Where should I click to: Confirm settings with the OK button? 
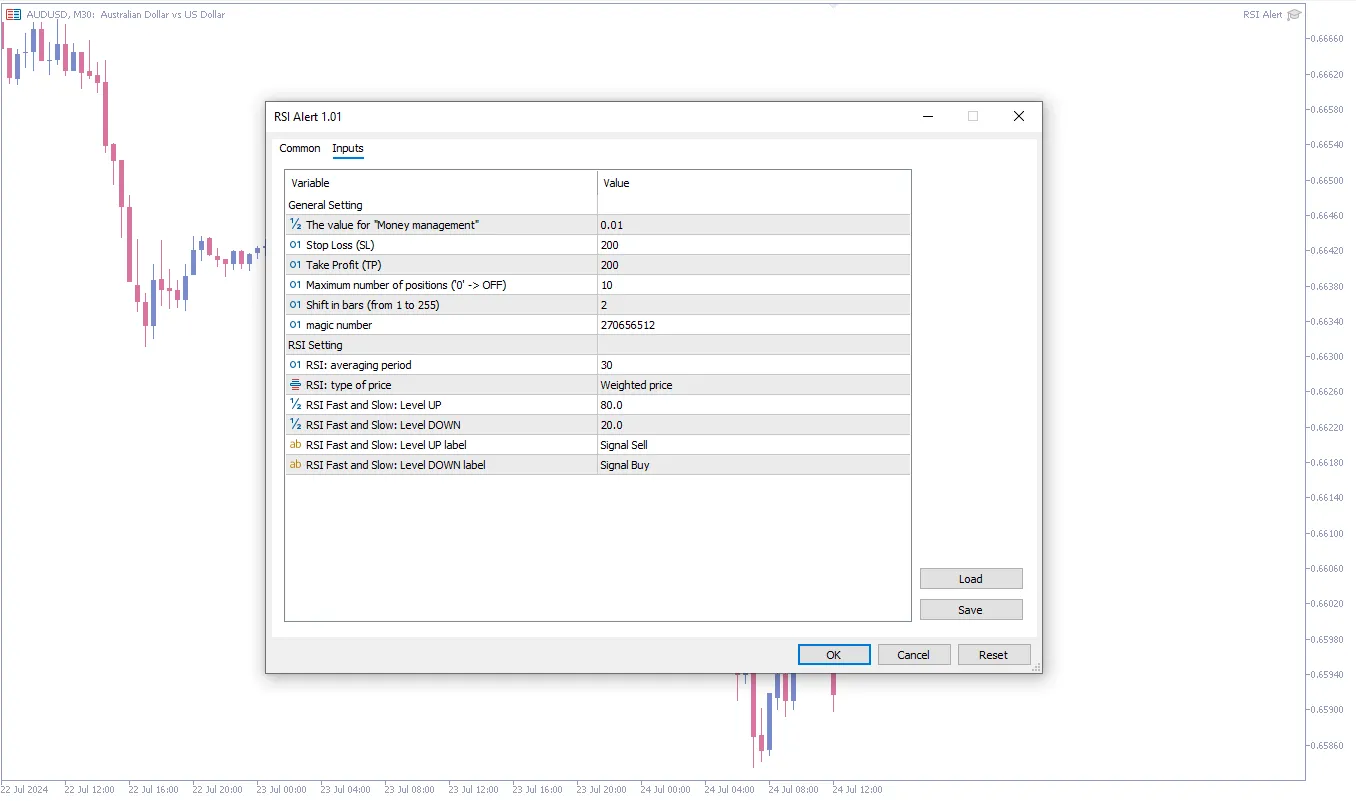pos(833,655)
